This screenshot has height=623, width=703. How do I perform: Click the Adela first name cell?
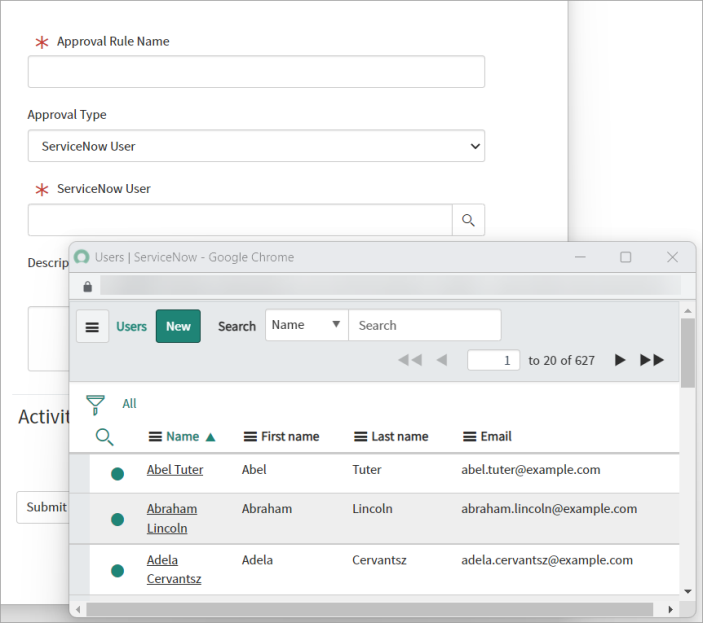[x=257, y=560]
